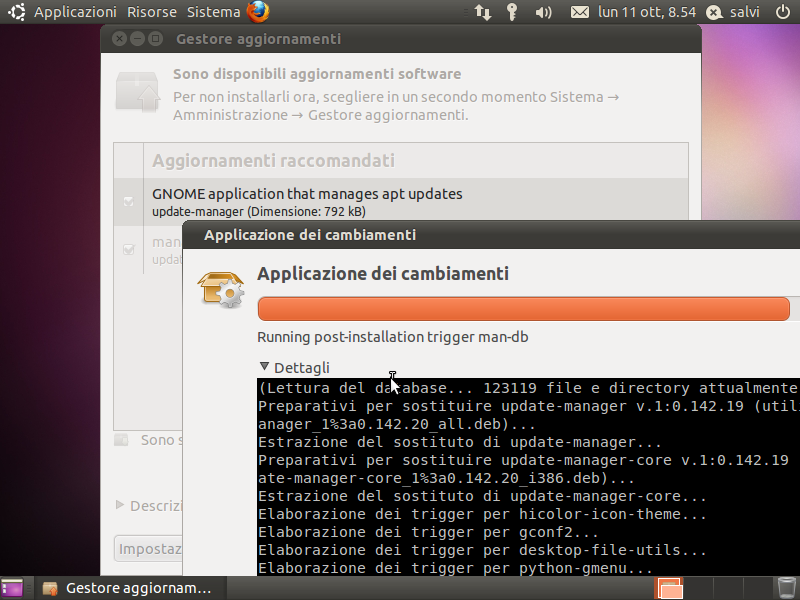Click the orange installation progress bar
Screen dimensions: 800x600
[x=523, y=309]
